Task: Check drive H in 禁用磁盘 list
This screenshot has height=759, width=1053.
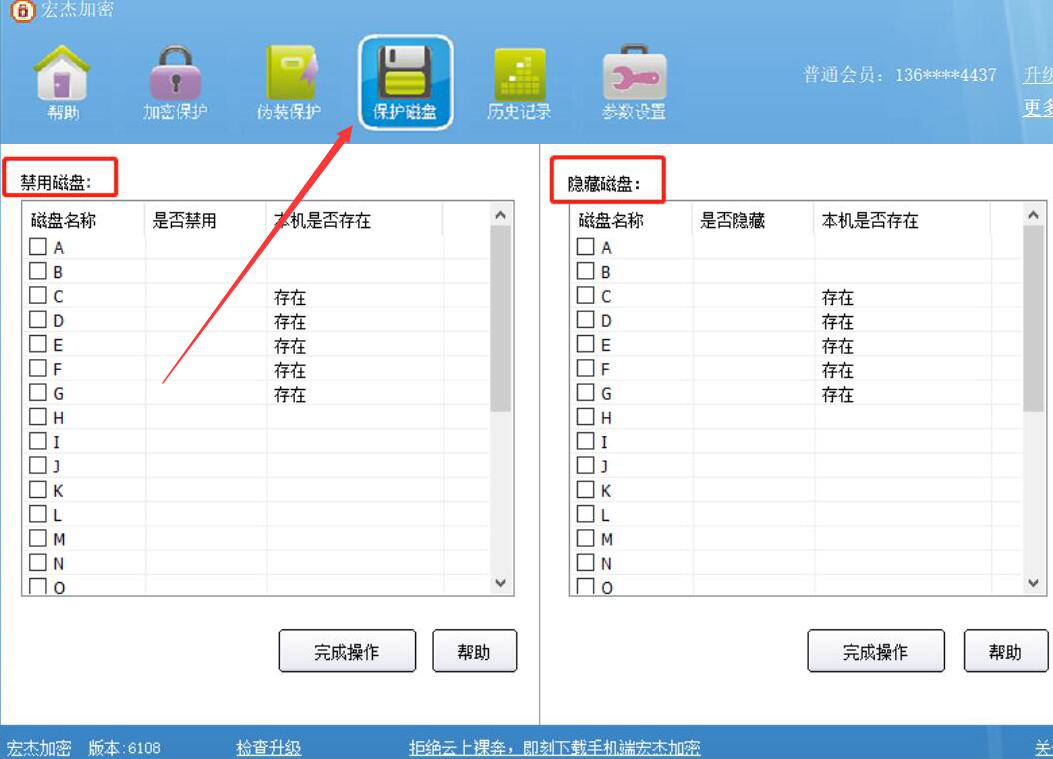Action: (38, 416)
